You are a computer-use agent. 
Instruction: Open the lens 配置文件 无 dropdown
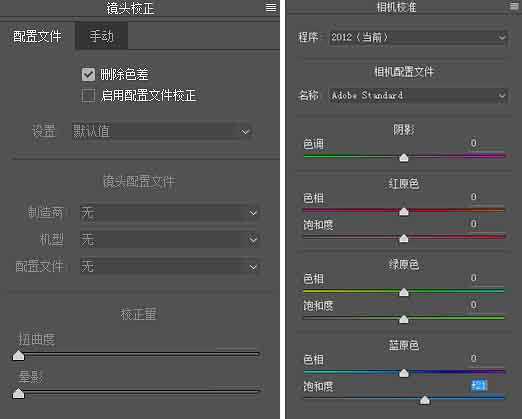pos(170,267)
